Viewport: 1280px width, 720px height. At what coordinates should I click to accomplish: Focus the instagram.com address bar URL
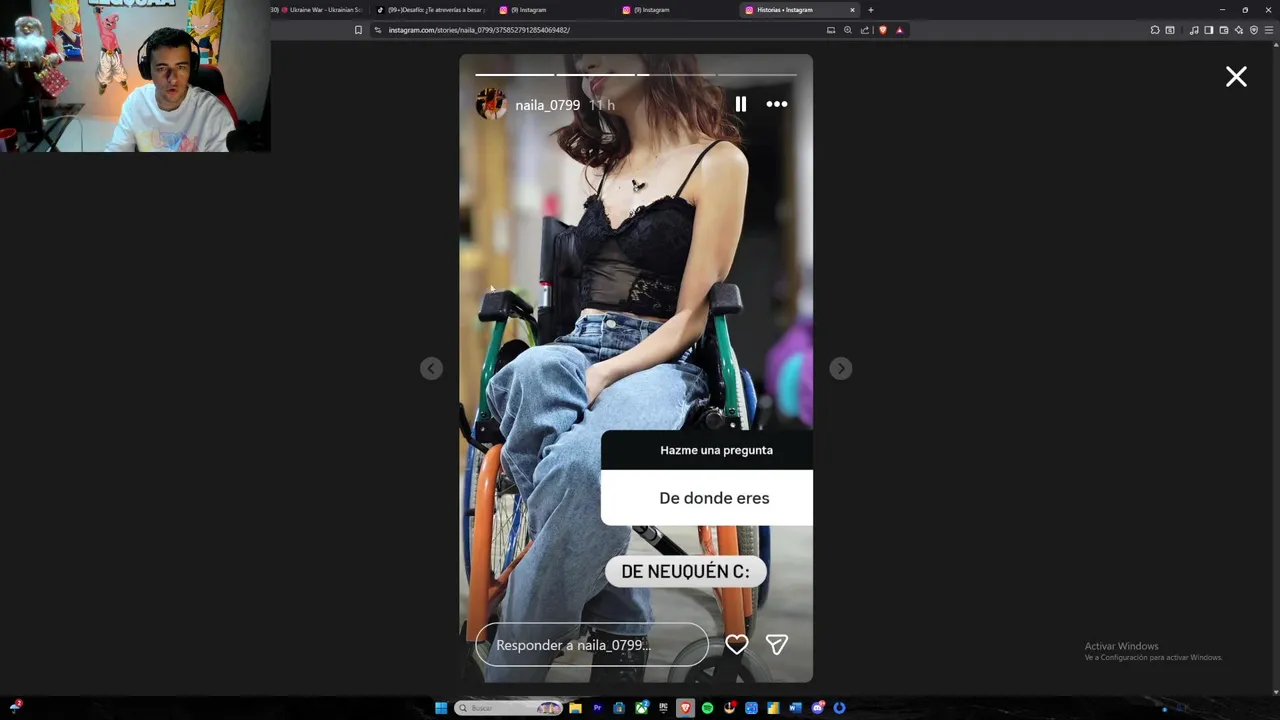click(479, 30)
